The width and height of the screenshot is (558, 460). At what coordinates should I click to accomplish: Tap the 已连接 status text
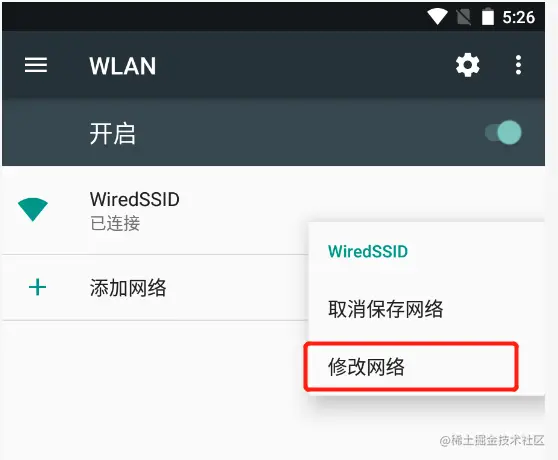[115, 223]
